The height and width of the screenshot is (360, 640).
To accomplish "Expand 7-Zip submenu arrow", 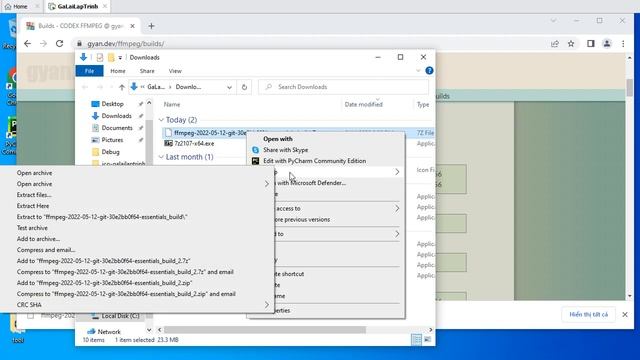I will pyautogui.click(x=397, y=172).
